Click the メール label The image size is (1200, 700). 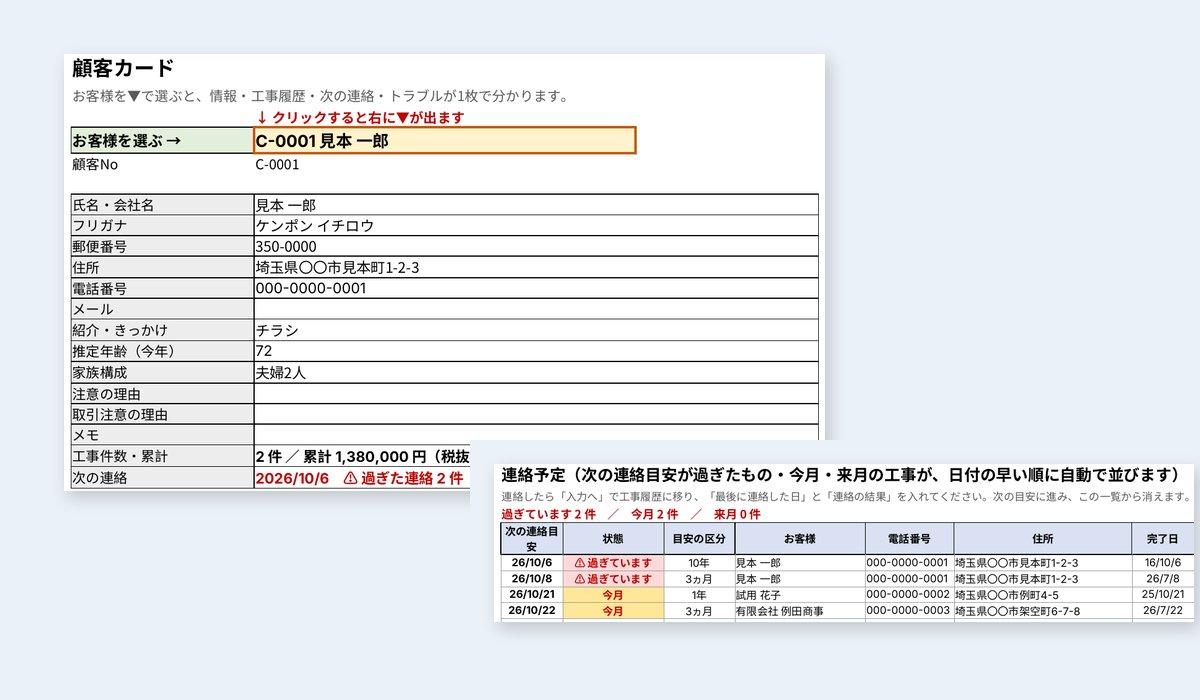click(x=162, y=310)
